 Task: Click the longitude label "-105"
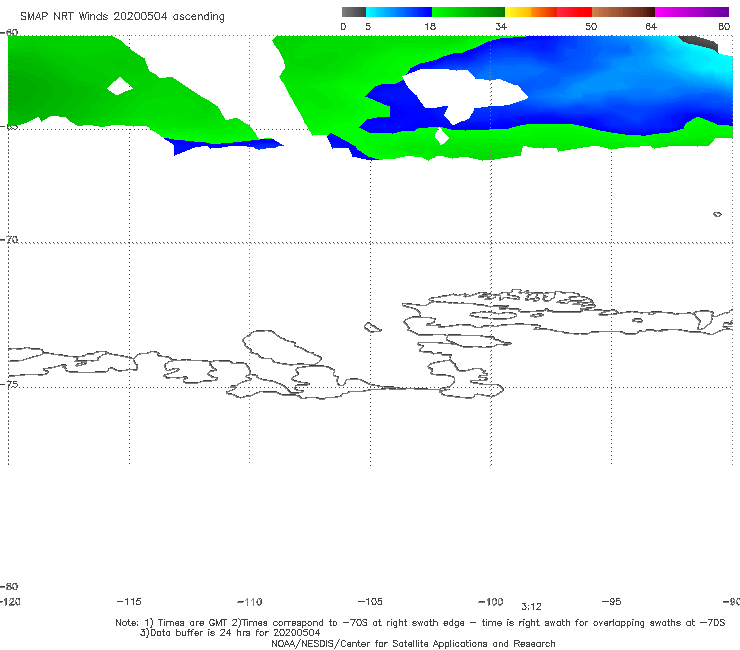tap(370, 602)
